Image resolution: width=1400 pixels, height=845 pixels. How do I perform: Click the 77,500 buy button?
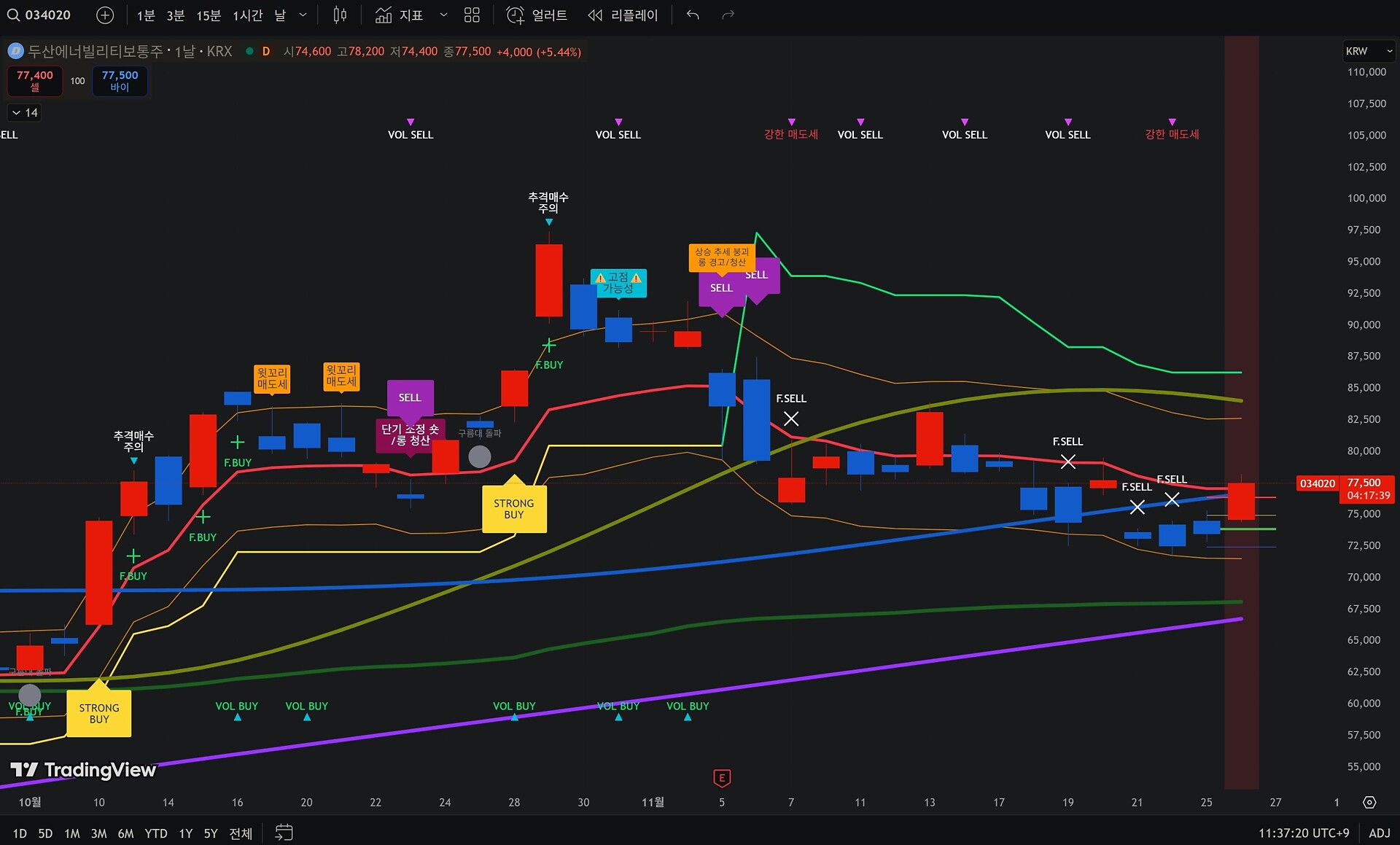[120, 80]
